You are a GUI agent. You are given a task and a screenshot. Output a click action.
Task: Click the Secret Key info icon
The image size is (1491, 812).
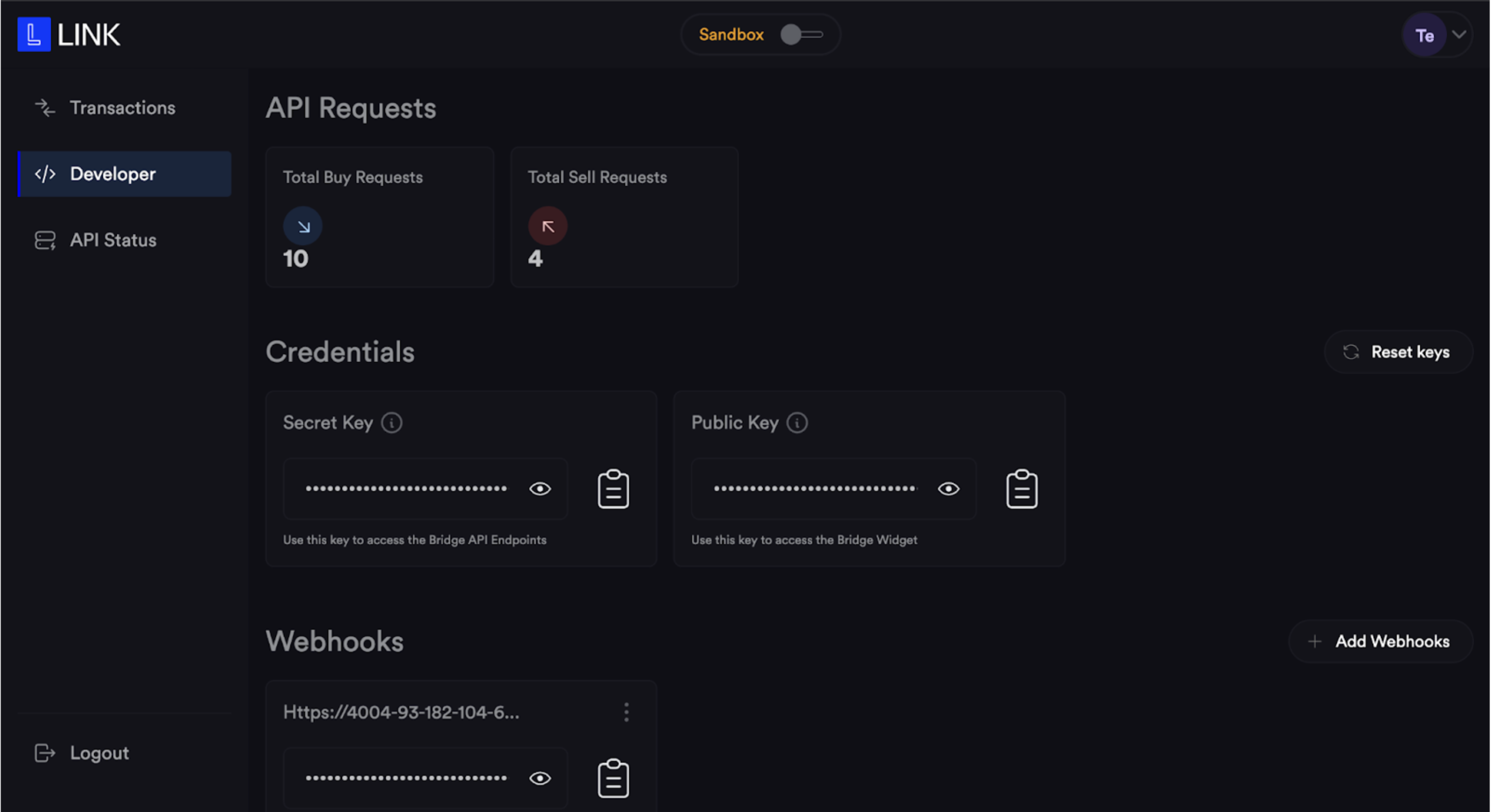tap(392, 422)
